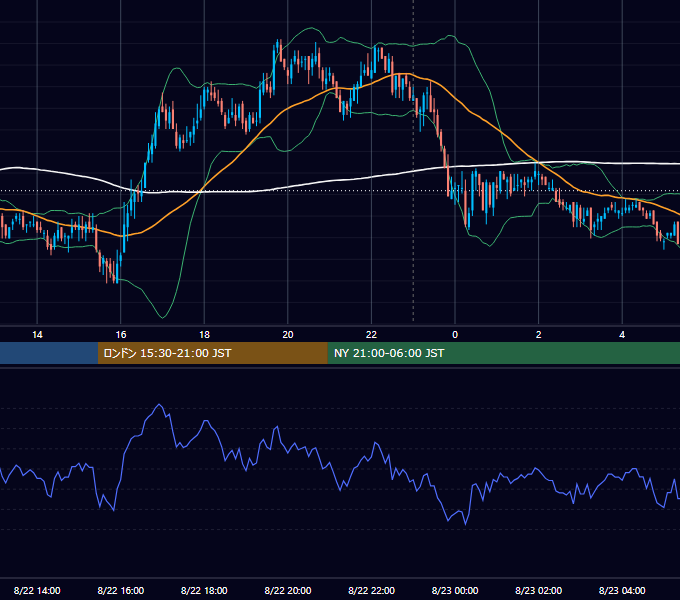The width and height of the screenshot is (680, 600).
Task: Click the blue session bar before London
Action: (x=49, y=353)
